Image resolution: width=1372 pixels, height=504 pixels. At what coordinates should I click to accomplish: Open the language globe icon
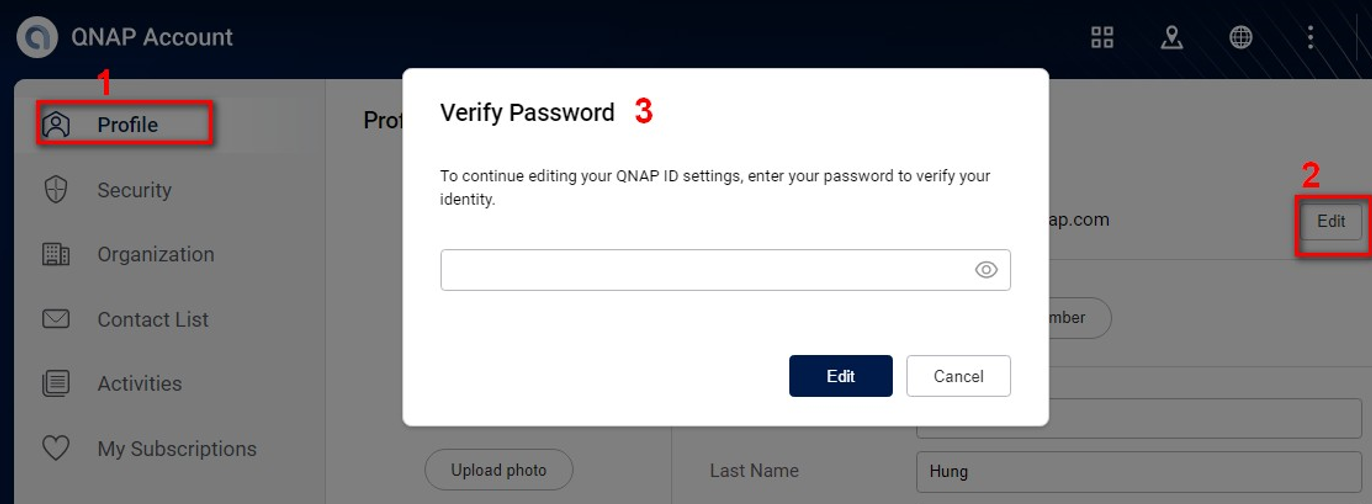point(1241,38)
